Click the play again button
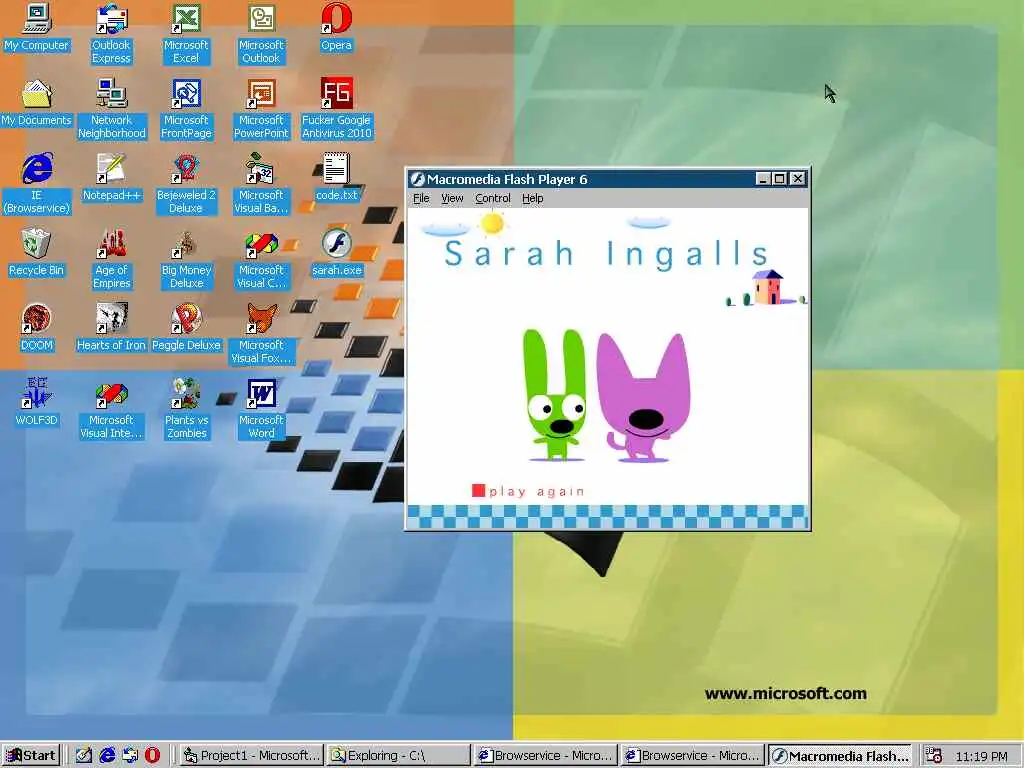The image size is (1024, 768). pyautogui.click(x=528, y=491)
